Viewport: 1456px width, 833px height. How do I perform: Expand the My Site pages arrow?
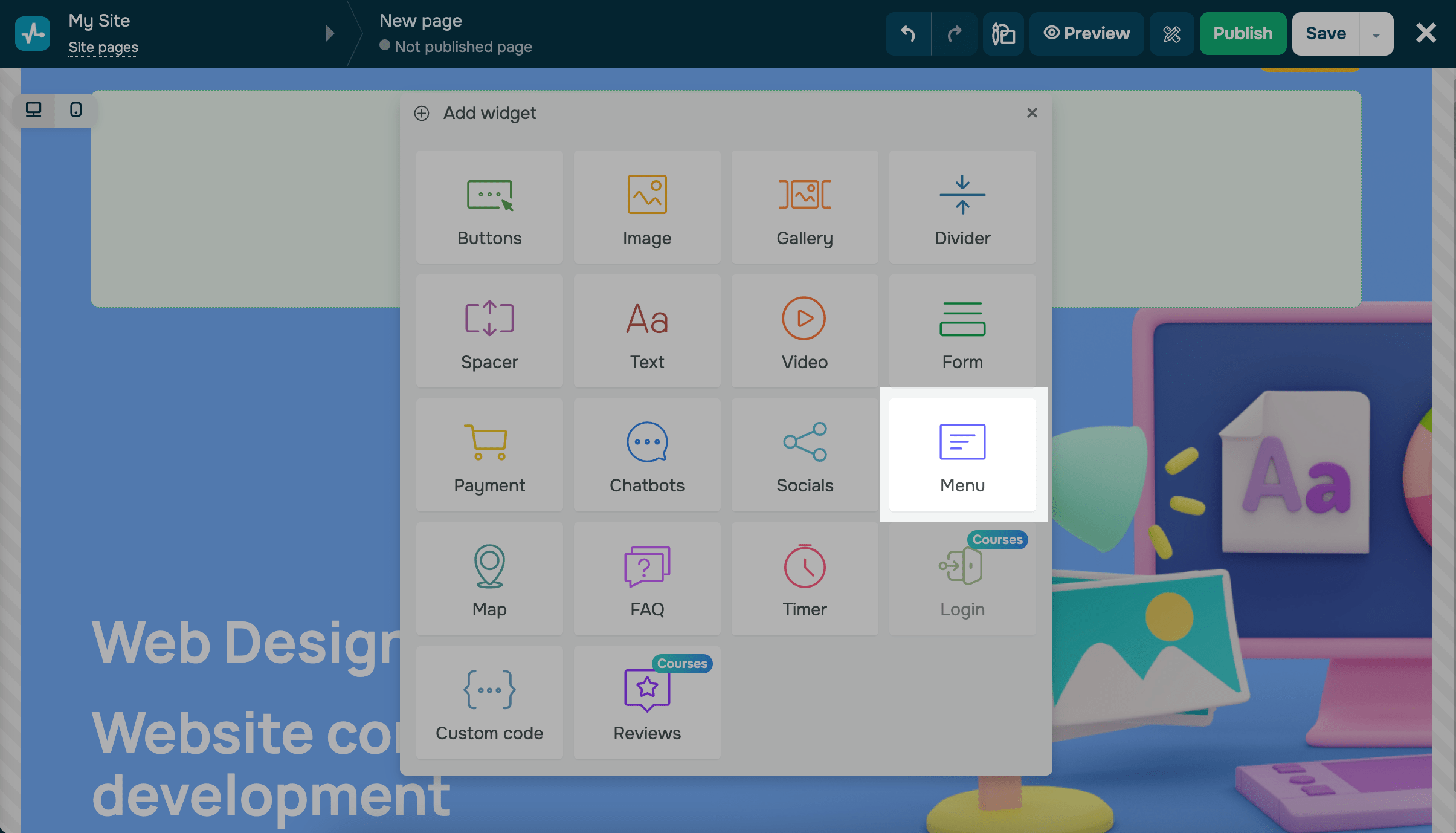point(330,33)
